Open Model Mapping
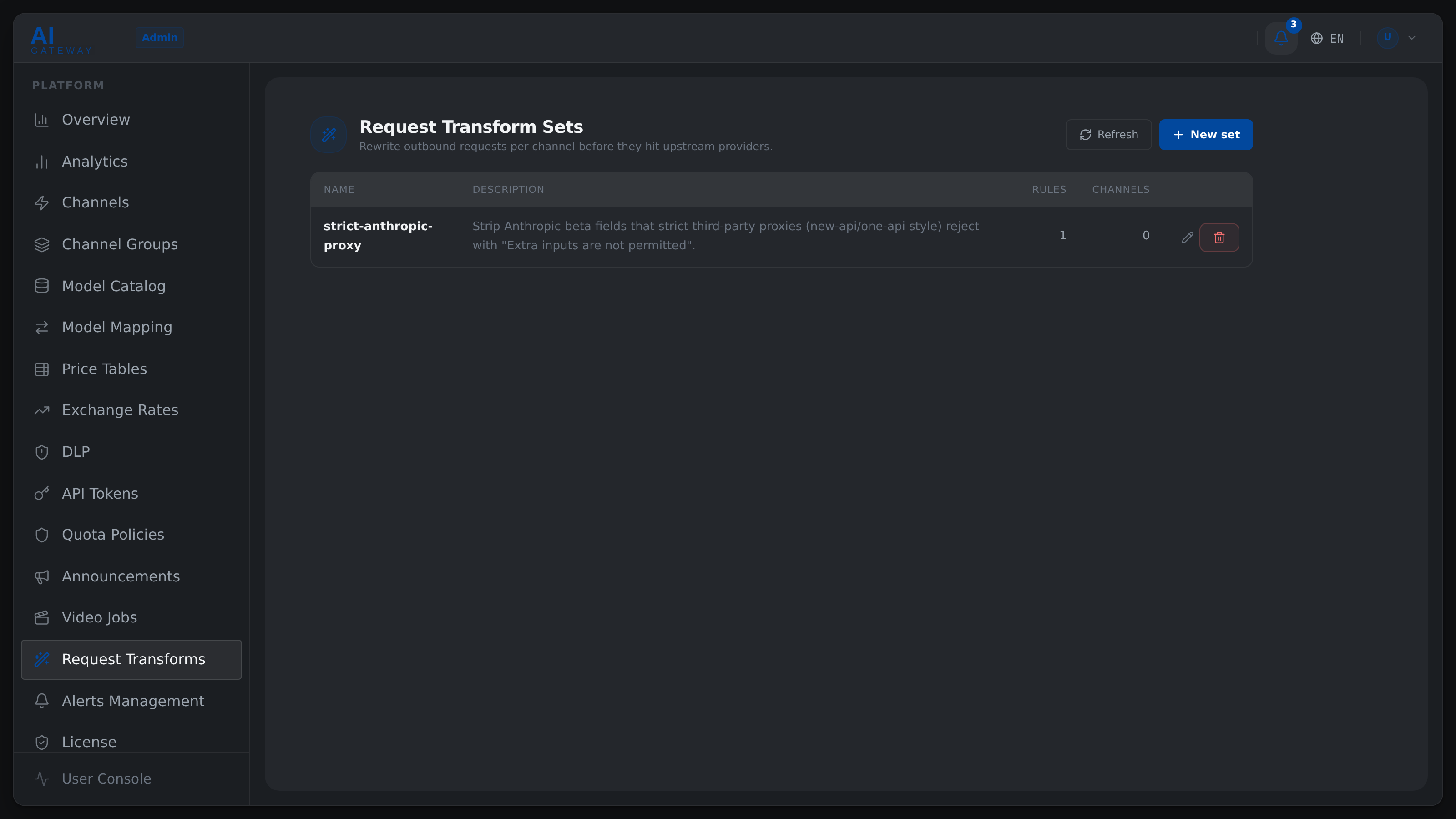1456x819 pixels. pyautogui.click(x=131, y=327)
